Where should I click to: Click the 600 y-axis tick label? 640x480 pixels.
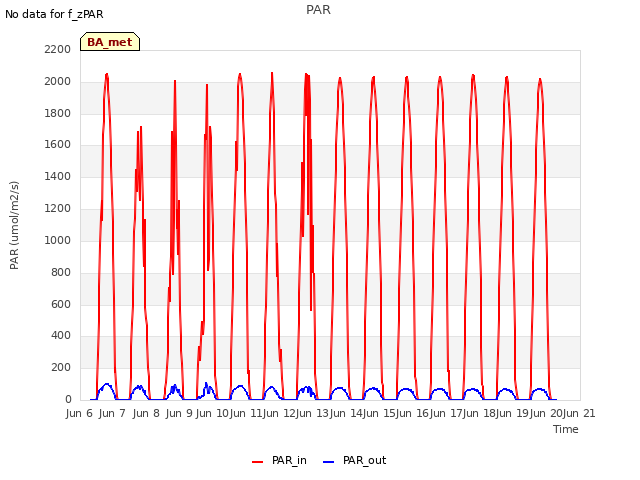click(x=61, y=304)
